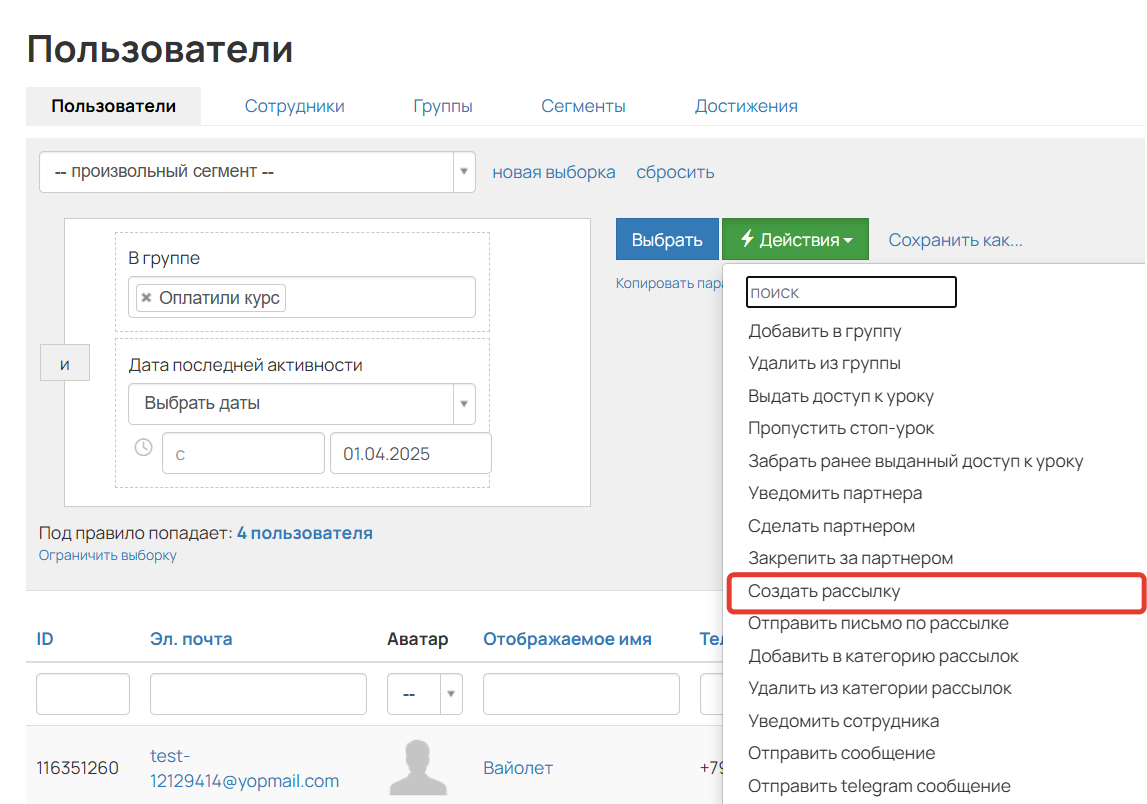Click the clock icon by date fields
This screenshot has width=1147, height=804.
coord(143,447)
